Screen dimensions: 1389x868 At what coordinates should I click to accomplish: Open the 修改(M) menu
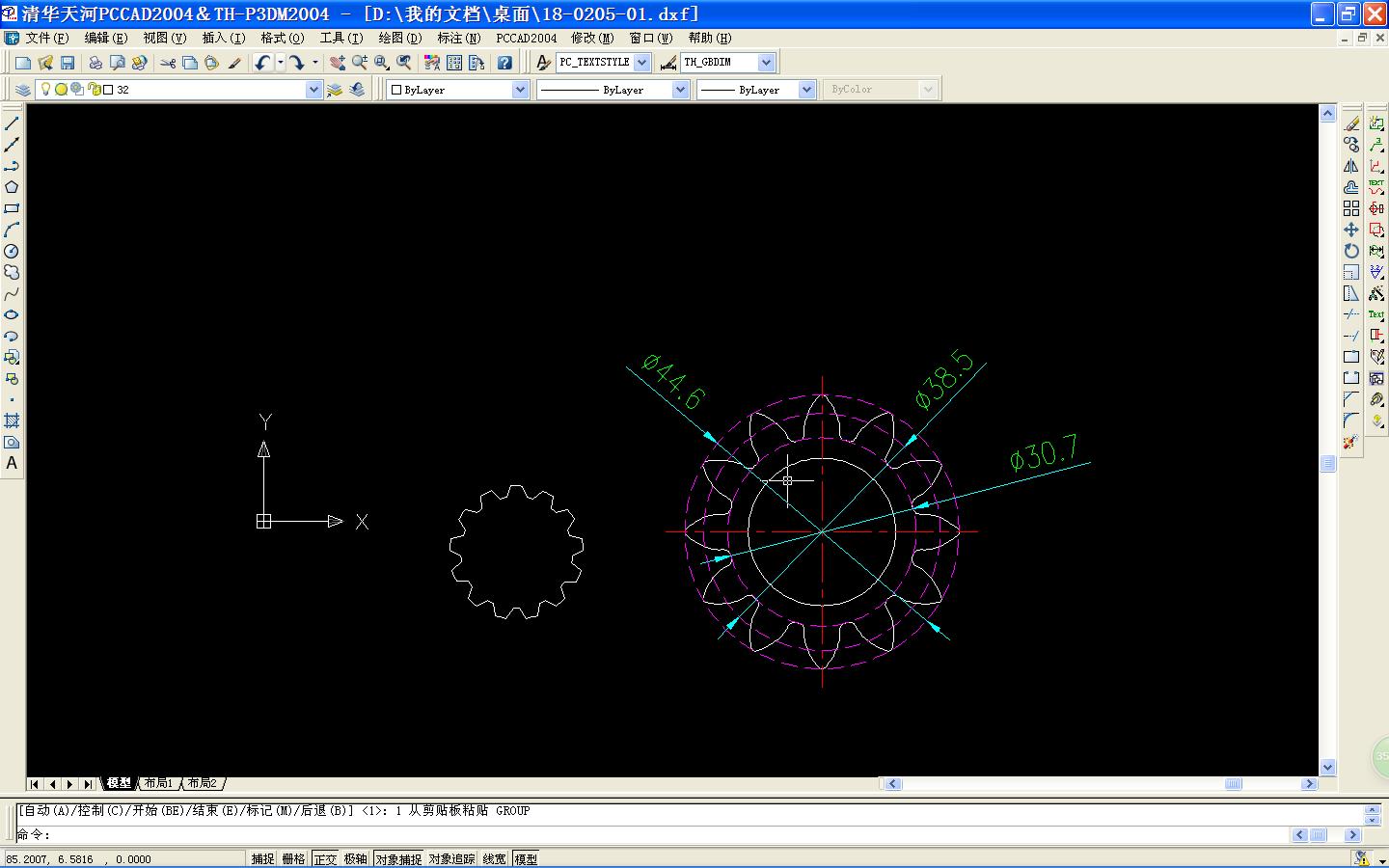(x=592, y=39)
